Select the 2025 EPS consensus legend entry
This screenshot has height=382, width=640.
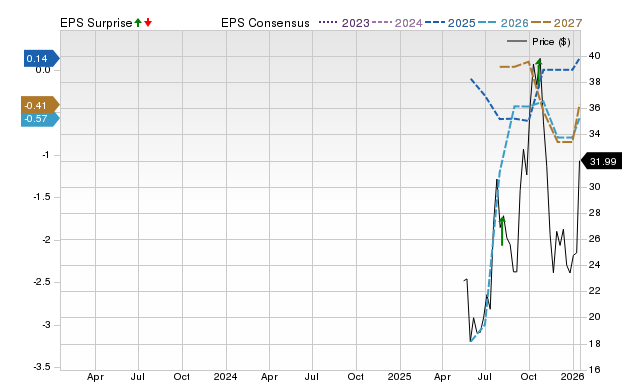(450, 23)
